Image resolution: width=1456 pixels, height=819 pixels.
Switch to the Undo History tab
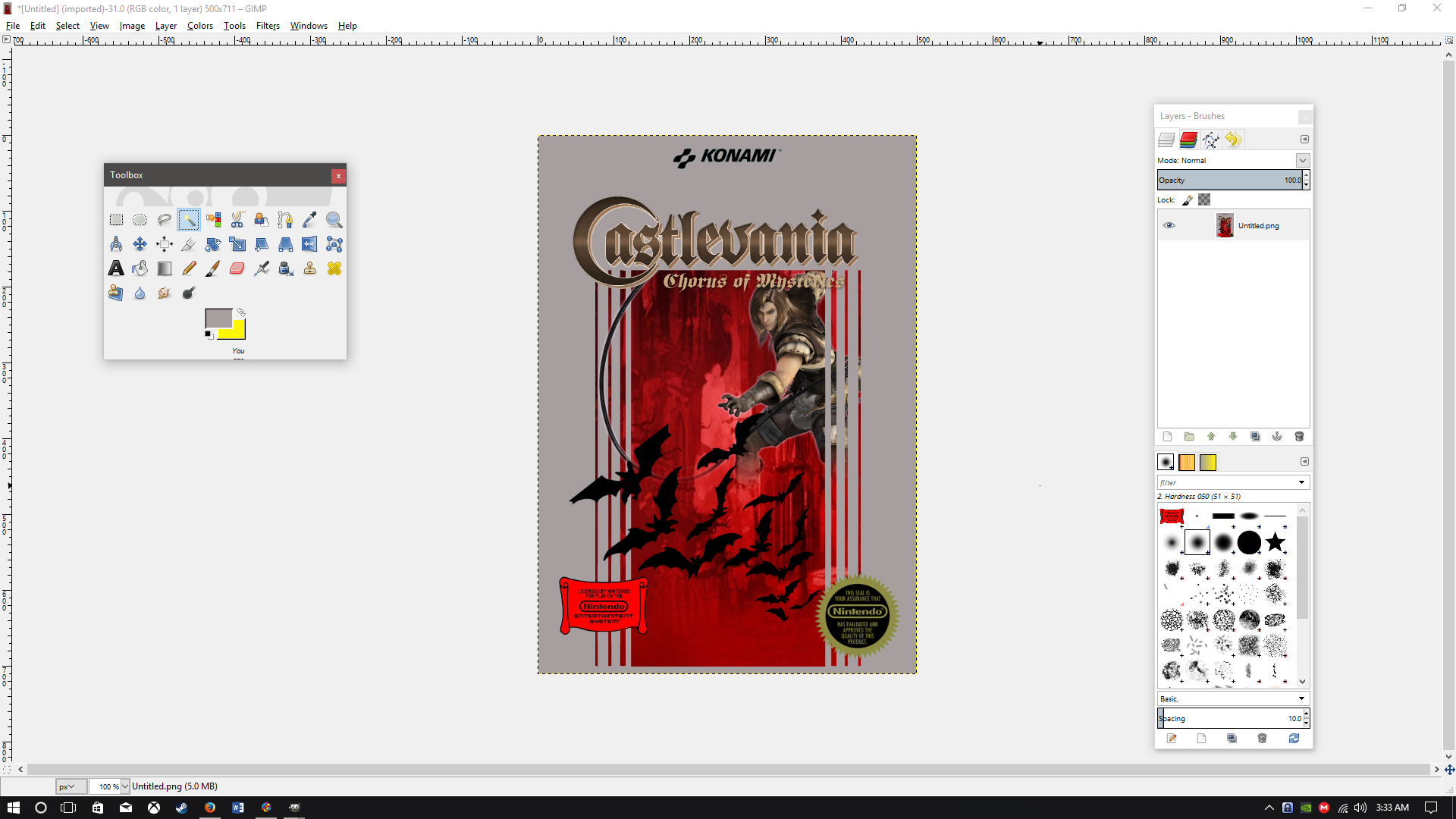coord(1233,140)
